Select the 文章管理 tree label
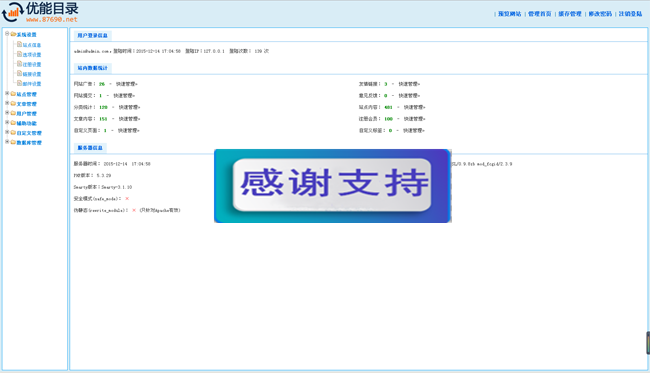 27,104
